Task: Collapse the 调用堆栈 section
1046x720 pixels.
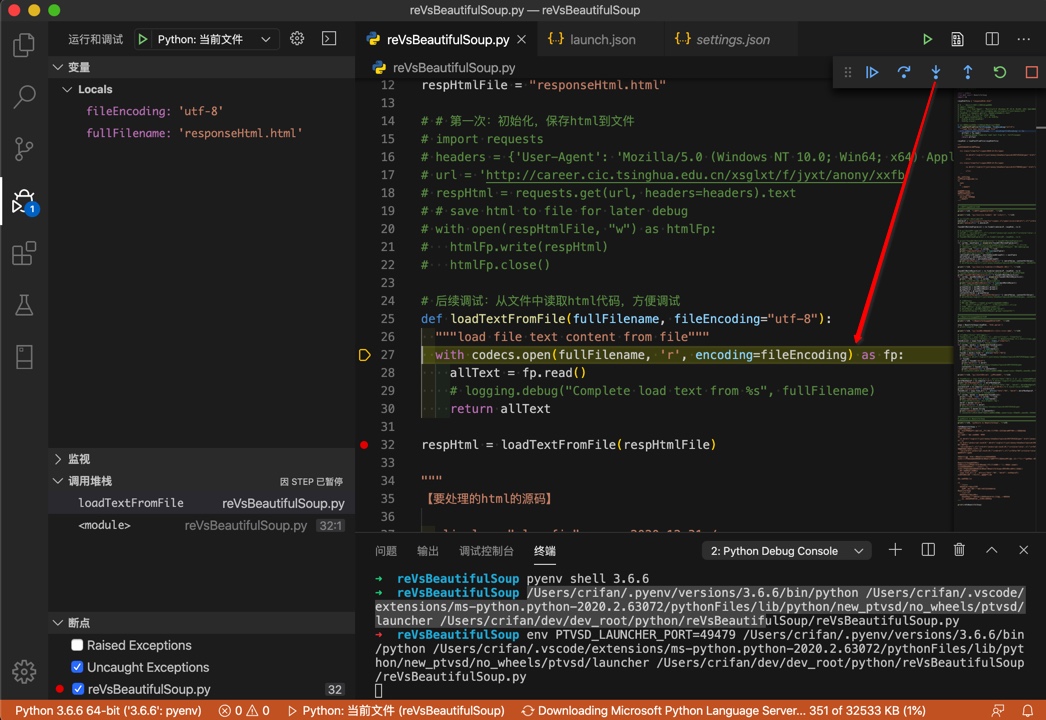Action: point(58,481)
